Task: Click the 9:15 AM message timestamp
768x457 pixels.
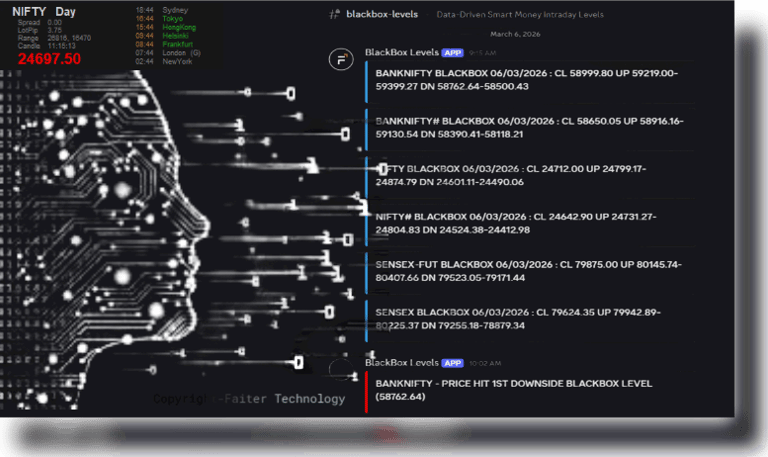Action: pyautogui.click(x=482, y=53)
